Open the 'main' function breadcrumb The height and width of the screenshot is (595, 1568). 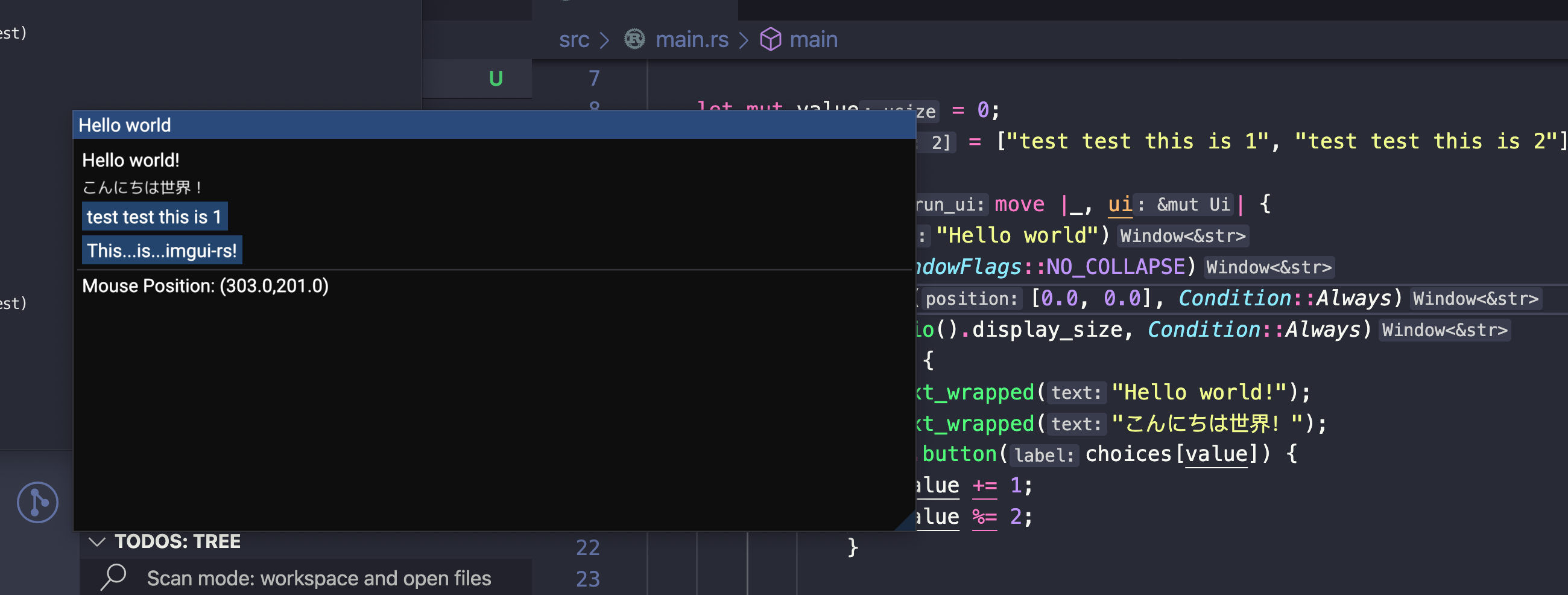(813, 40)
